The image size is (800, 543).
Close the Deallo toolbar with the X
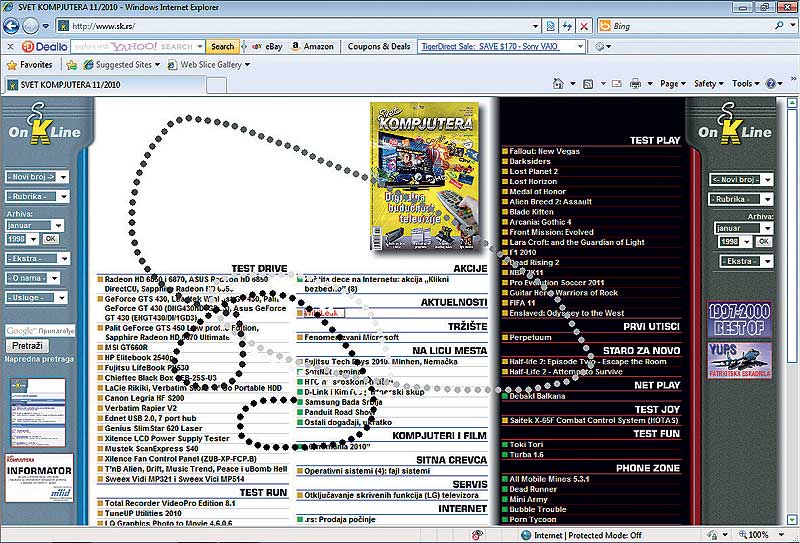point(10,46)
